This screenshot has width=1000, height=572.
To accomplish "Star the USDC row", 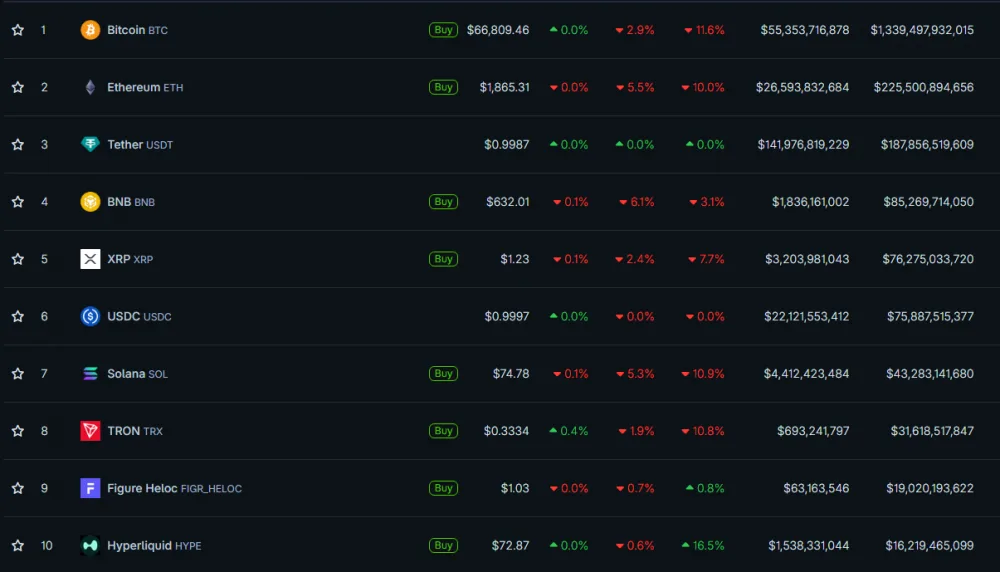I will coord(18,316).
